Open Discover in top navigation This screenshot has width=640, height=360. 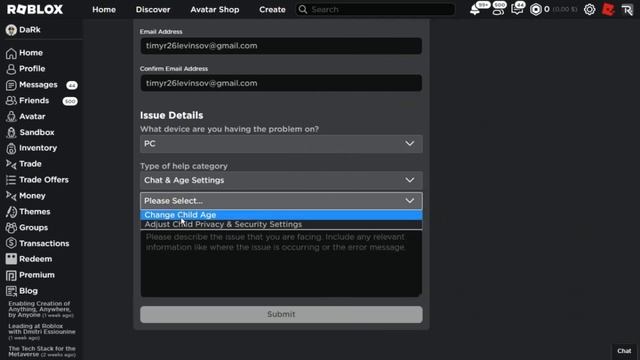tap(153, 9)
